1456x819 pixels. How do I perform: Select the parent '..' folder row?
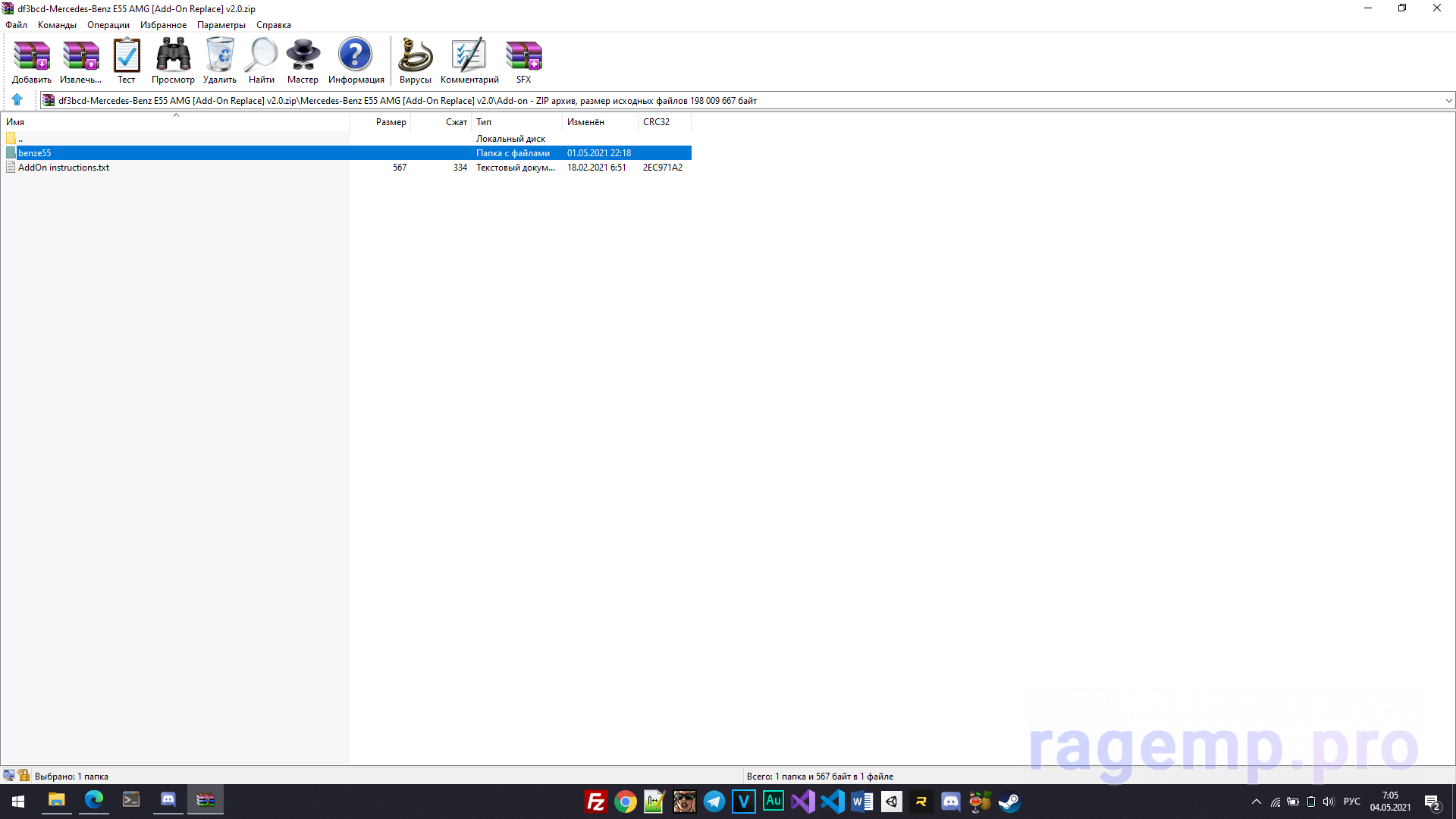(347, 139)
